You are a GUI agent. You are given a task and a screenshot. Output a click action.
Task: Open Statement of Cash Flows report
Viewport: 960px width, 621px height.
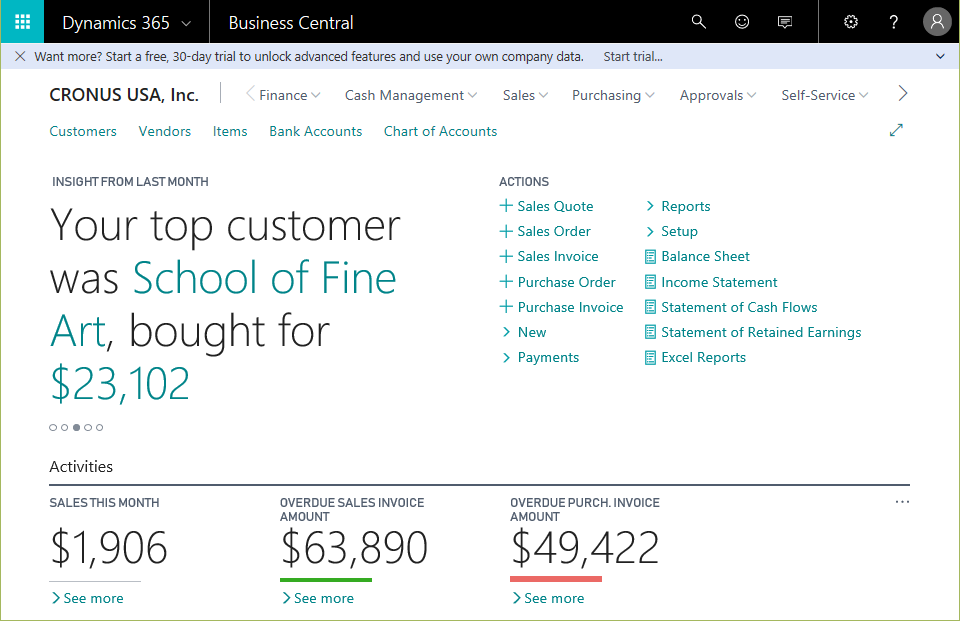[x=731, y=307]
